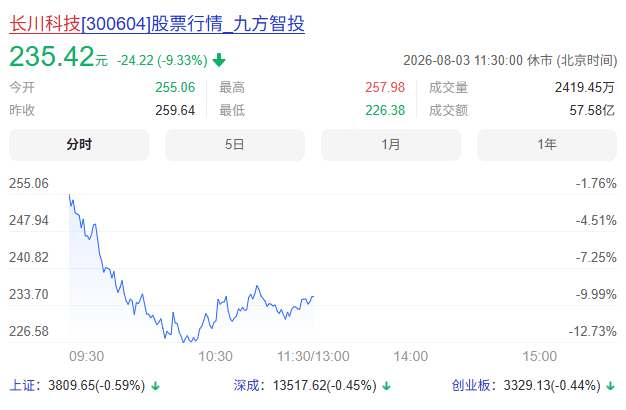Click the y-axis price label 255.06
626x410 pixels.
click(x=29, y=184)
